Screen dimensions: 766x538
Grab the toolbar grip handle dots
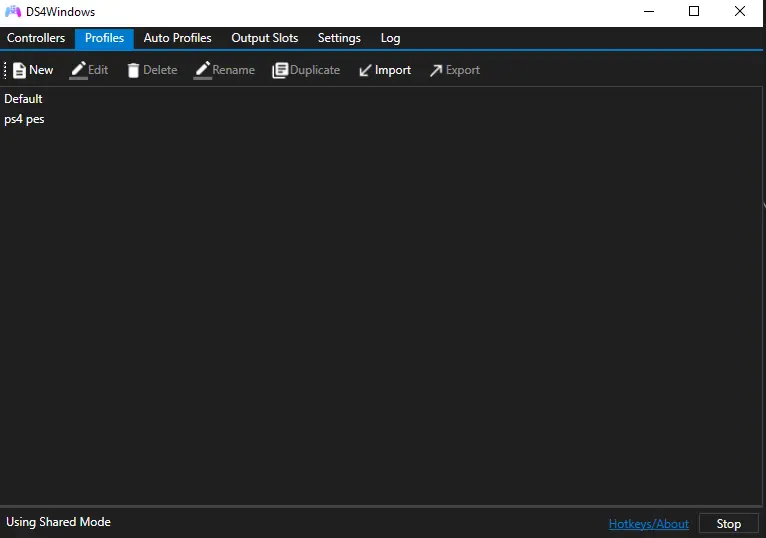(5, 70)
